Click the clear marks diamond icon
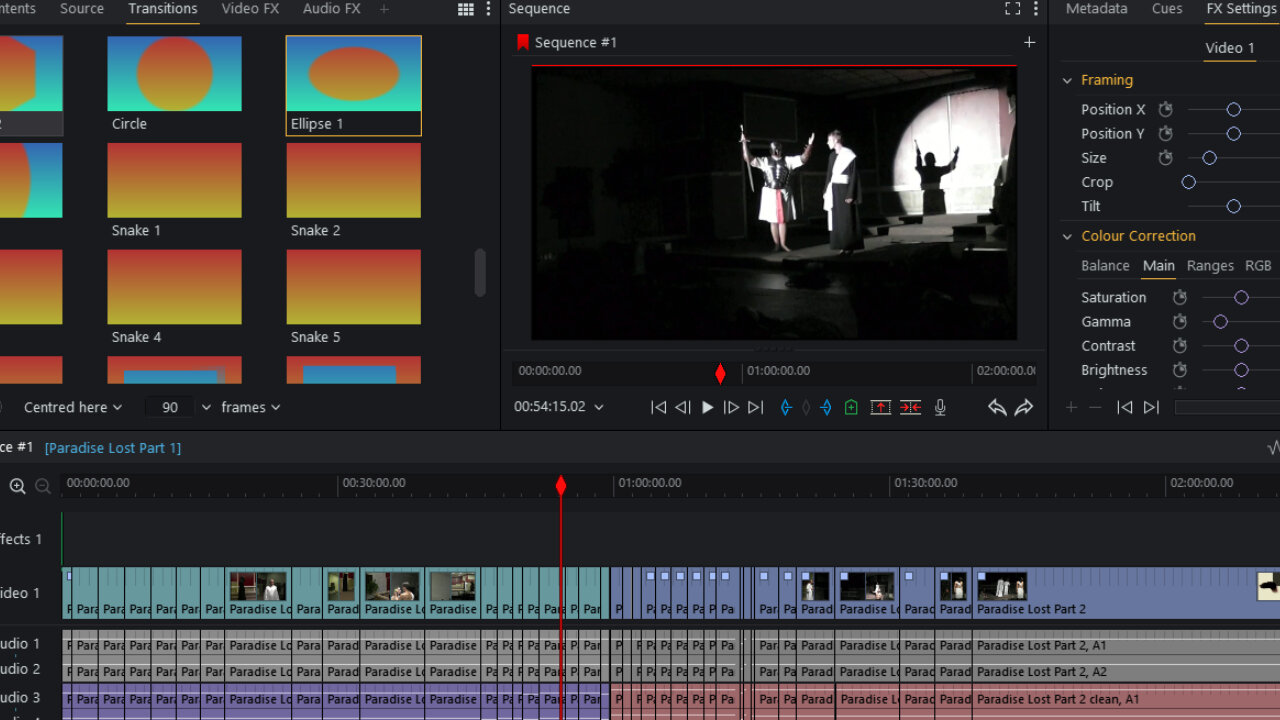The width and height of the screenshot is (1280, 720). coord(806,407)
